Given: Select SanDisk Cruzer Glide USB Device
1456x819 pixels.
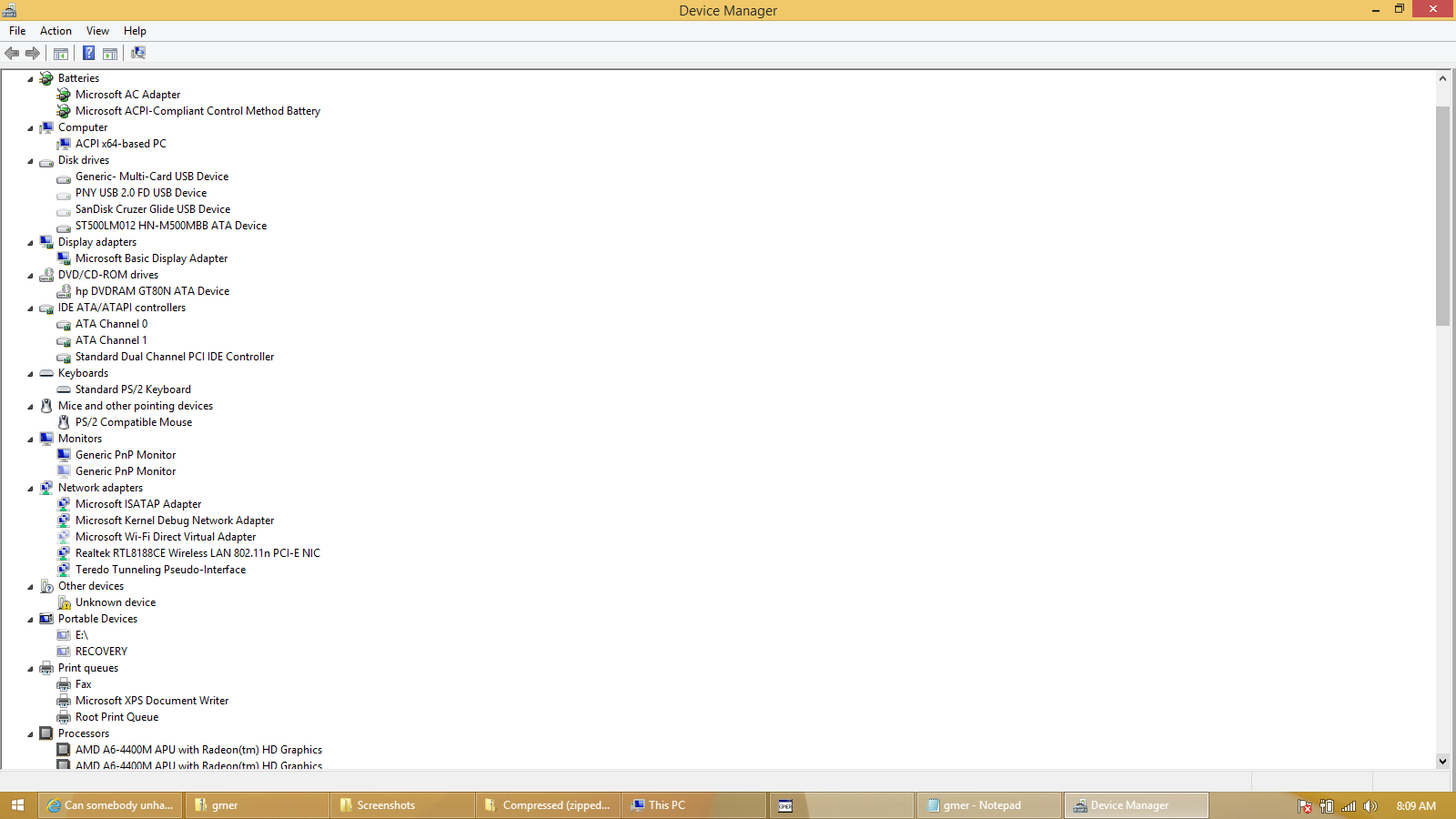Looking at the screenshot, I should pos(153,209).
